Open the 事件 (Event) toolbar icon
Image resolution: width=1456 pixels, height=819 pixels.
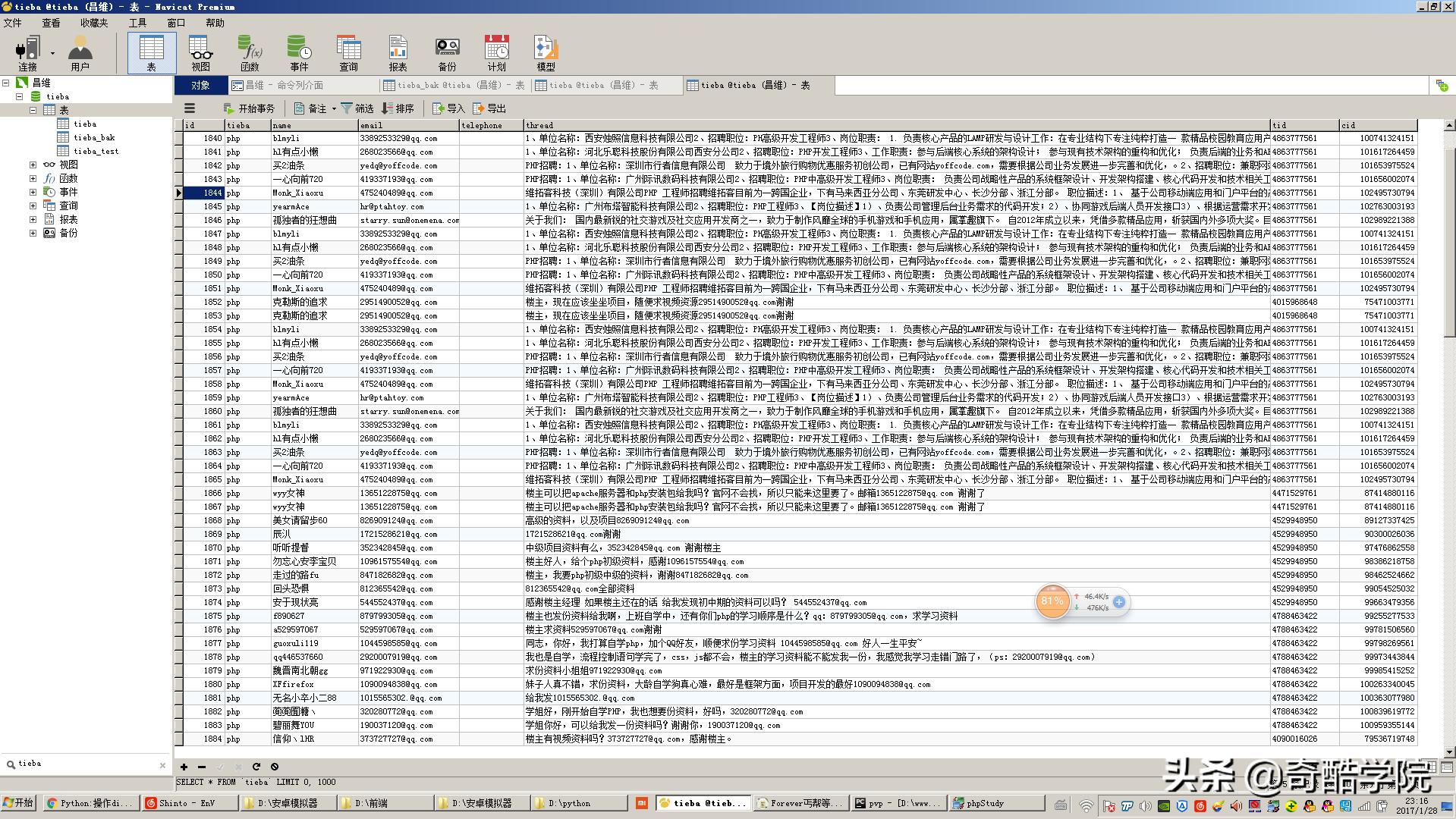[299, 53]
